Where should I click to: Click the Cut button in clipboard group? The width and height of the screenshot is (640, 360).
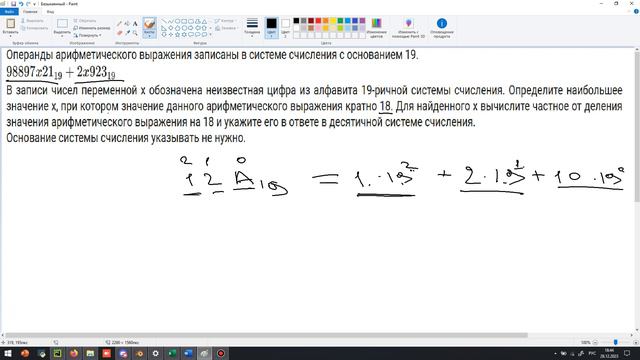(33, 21)
